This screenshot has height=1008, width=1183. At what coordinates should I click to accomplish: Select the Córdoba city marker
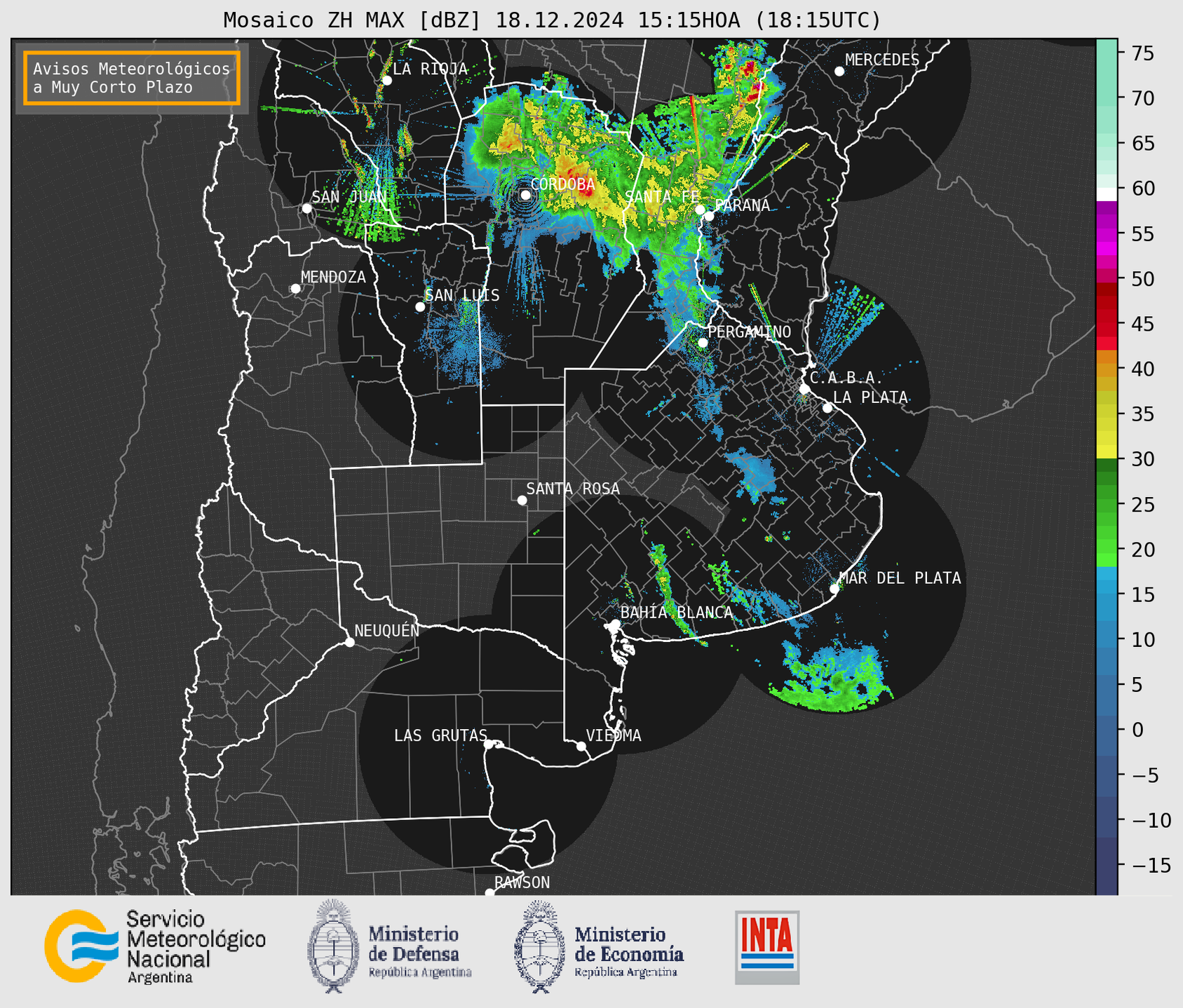coord(525,195)
